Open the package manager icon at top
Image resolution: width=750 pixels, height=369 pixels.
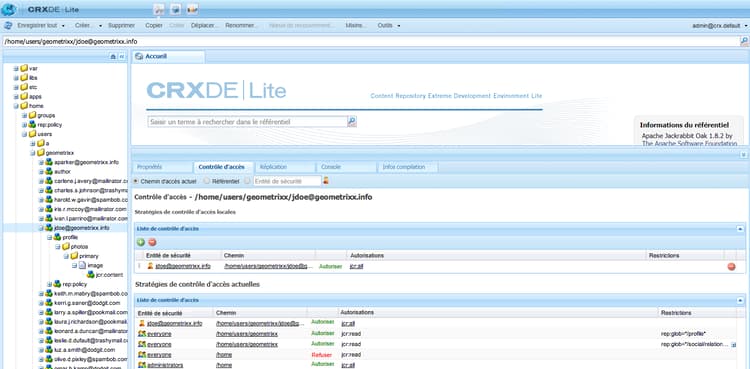(176, 9)
